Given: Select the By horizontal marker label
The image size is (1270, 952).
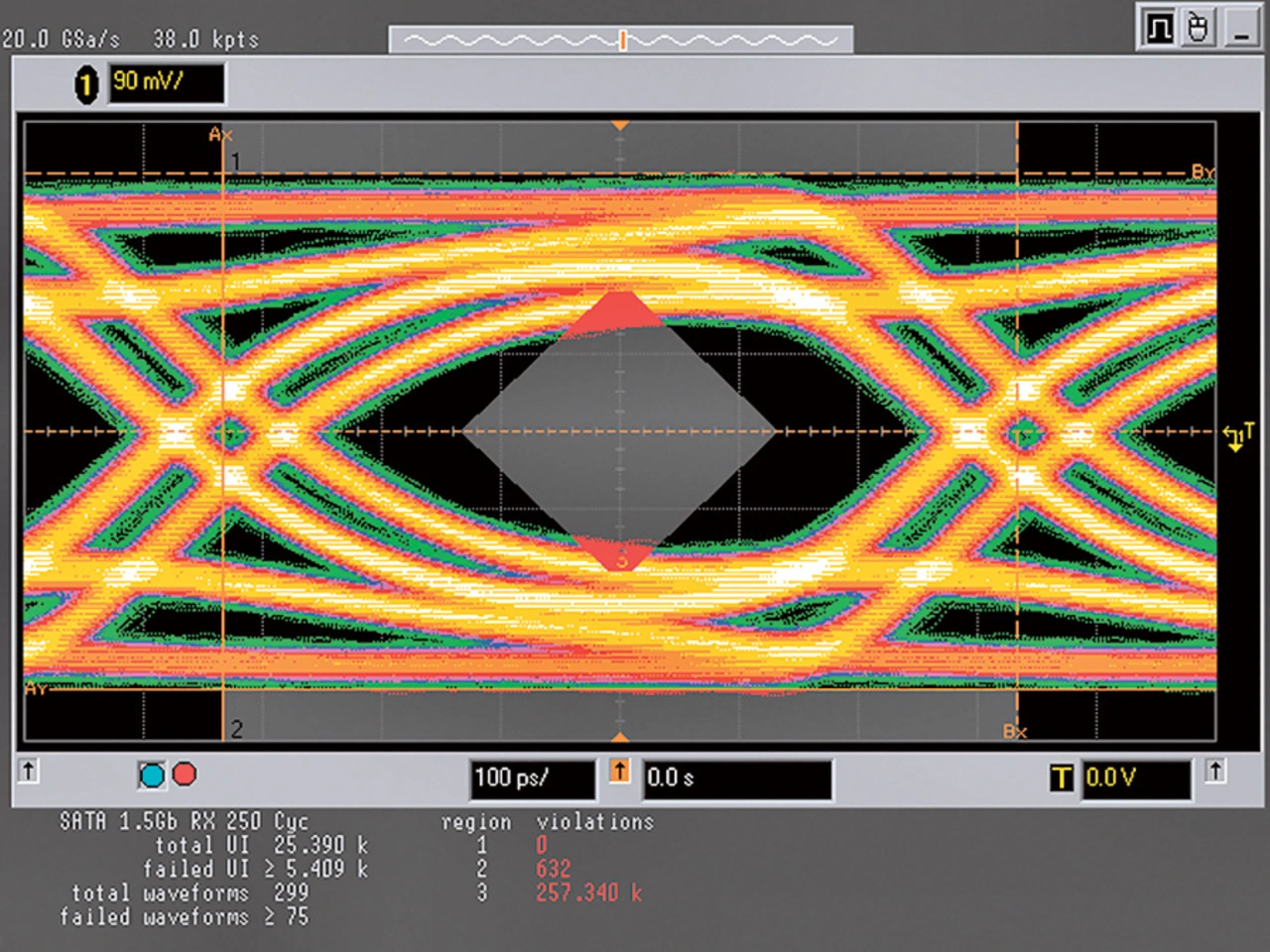Looking at the screenshot, I should (1203, 173).
